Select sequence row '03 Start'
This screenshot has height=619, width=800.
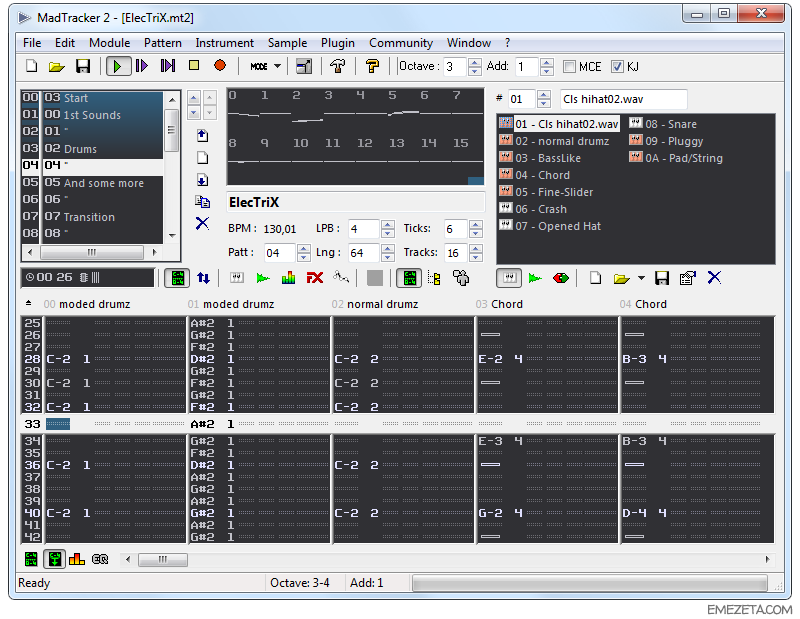92,97
